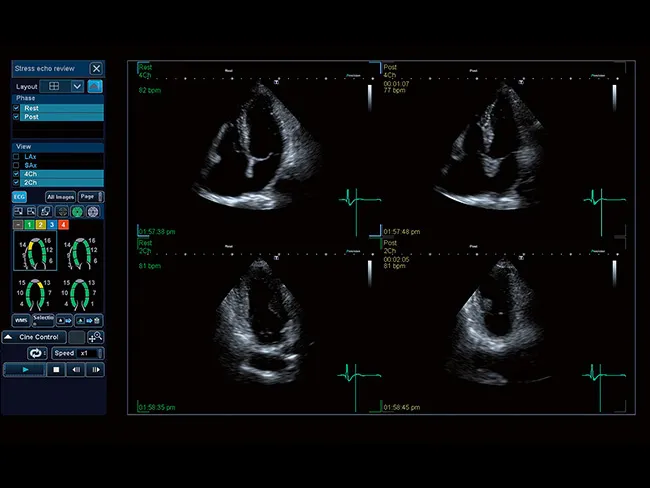Open the Layout dropdown
The image size is (650, 488).
(x=77, y=87)
